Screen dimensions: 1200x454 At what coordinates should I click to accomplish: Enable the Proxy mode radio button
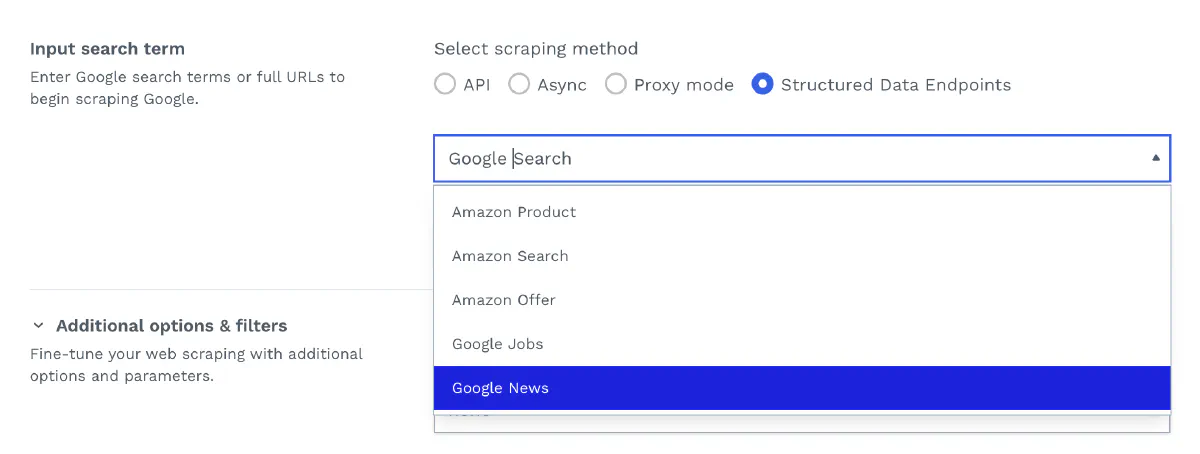(616, 85)
